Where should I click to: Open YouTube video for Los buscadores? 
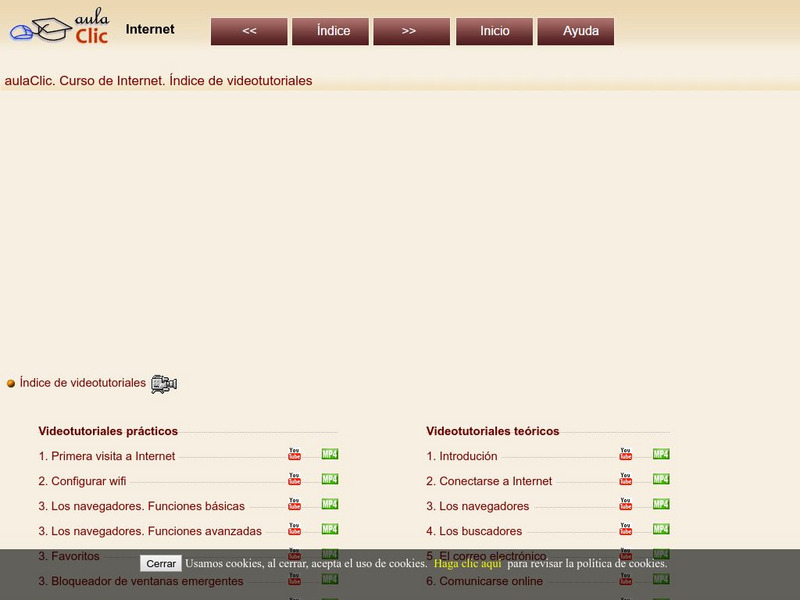tap(626, 529)
